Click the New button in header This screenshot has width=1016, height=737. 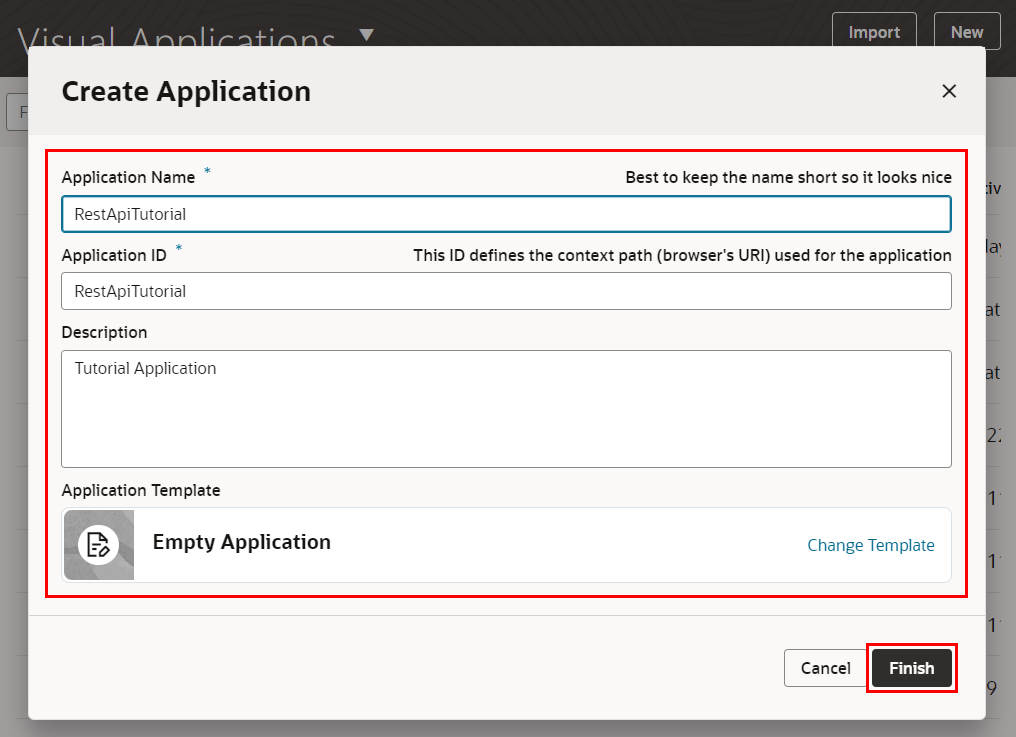click(x=966, y=32)
